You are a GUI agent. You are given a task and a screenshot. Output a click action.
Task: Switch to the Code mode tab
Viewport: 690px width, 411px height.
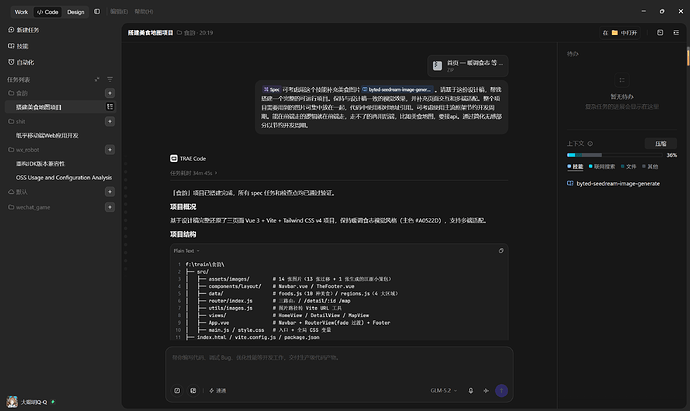(x=48, y=12)
